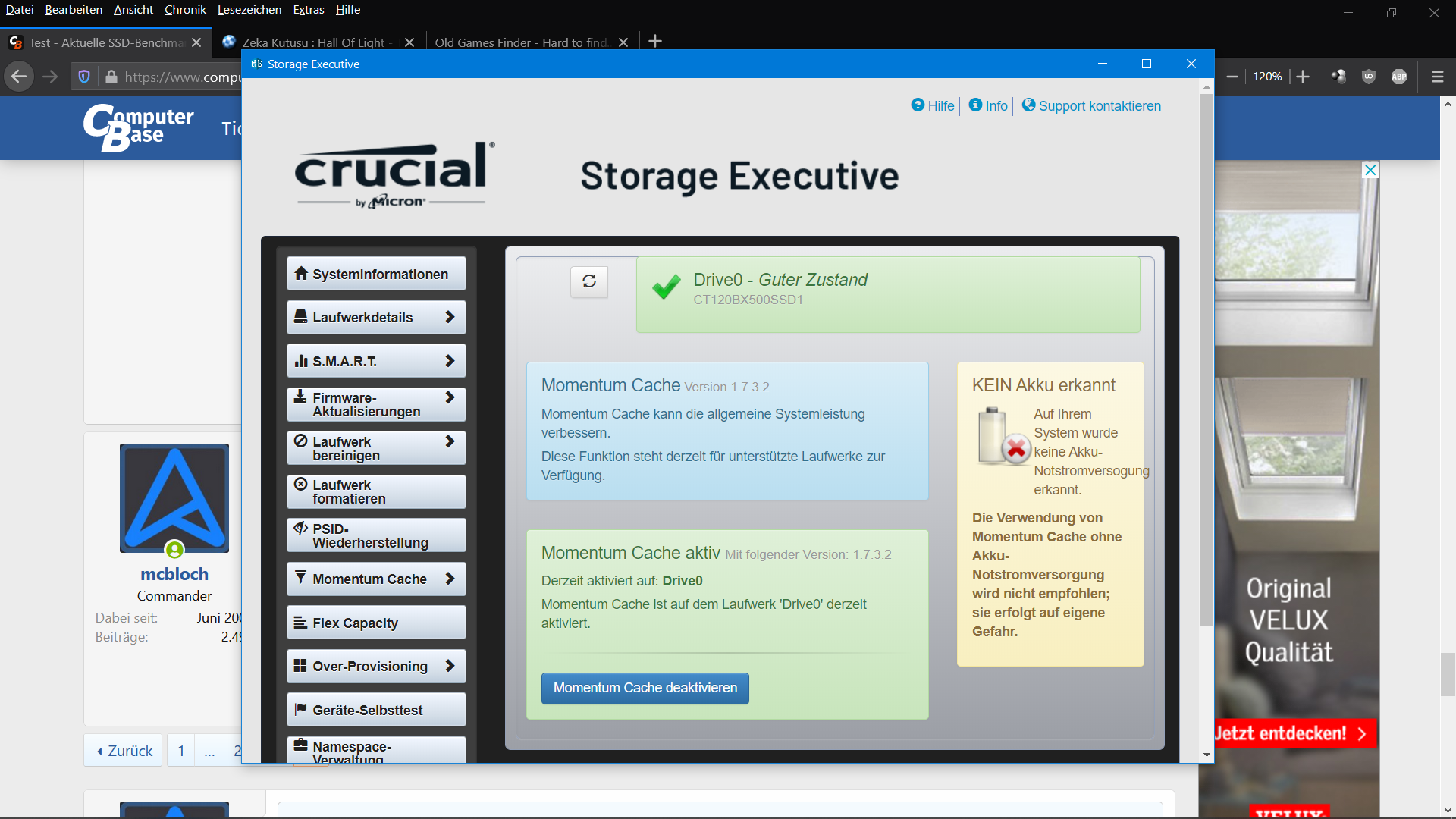Click the Flex Capacity list icon
1456x819 pixels.
(x=301, y=623)
